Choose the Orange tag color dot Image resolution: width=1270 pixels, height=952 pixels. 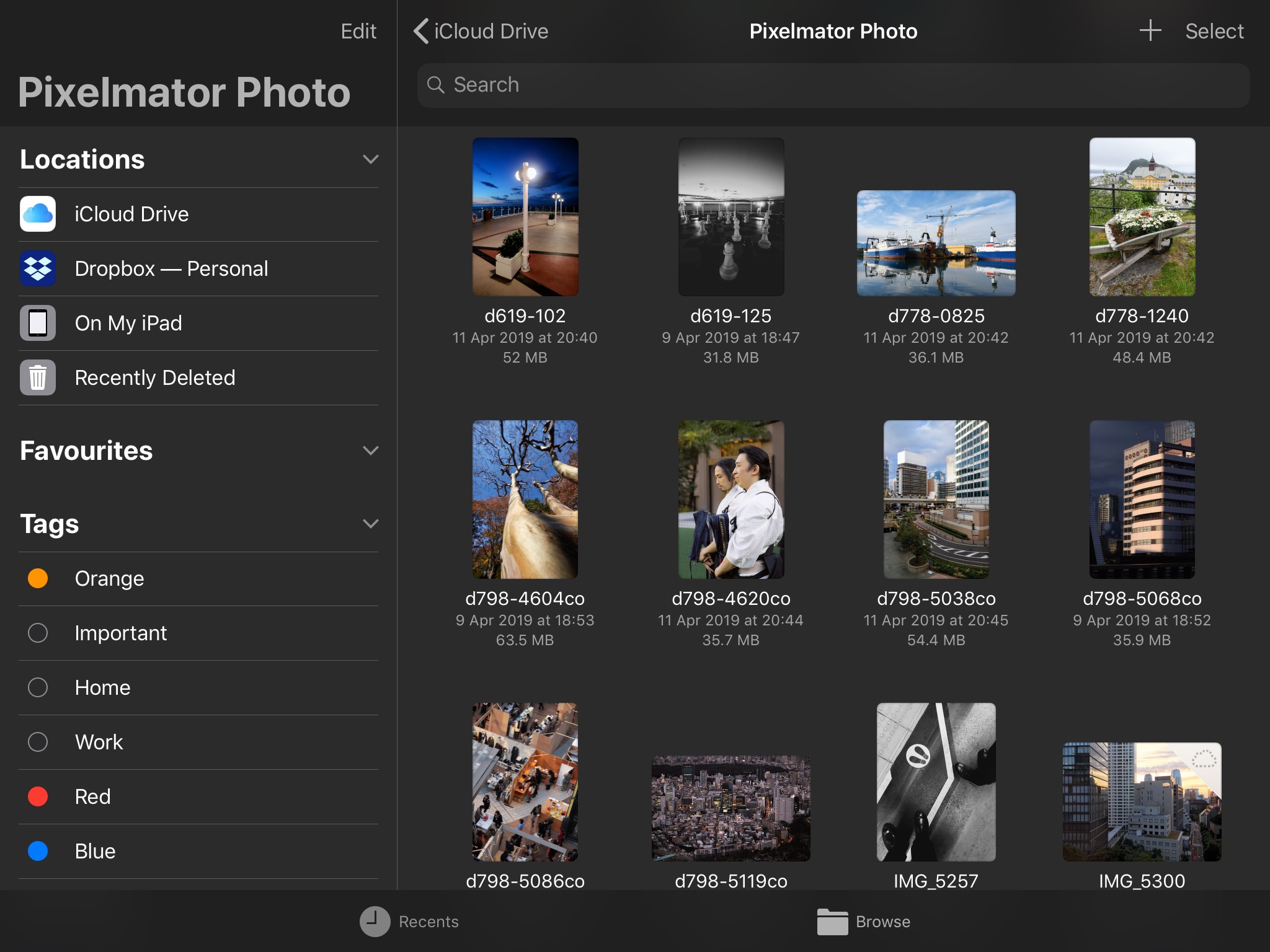(x=38, y=578)
